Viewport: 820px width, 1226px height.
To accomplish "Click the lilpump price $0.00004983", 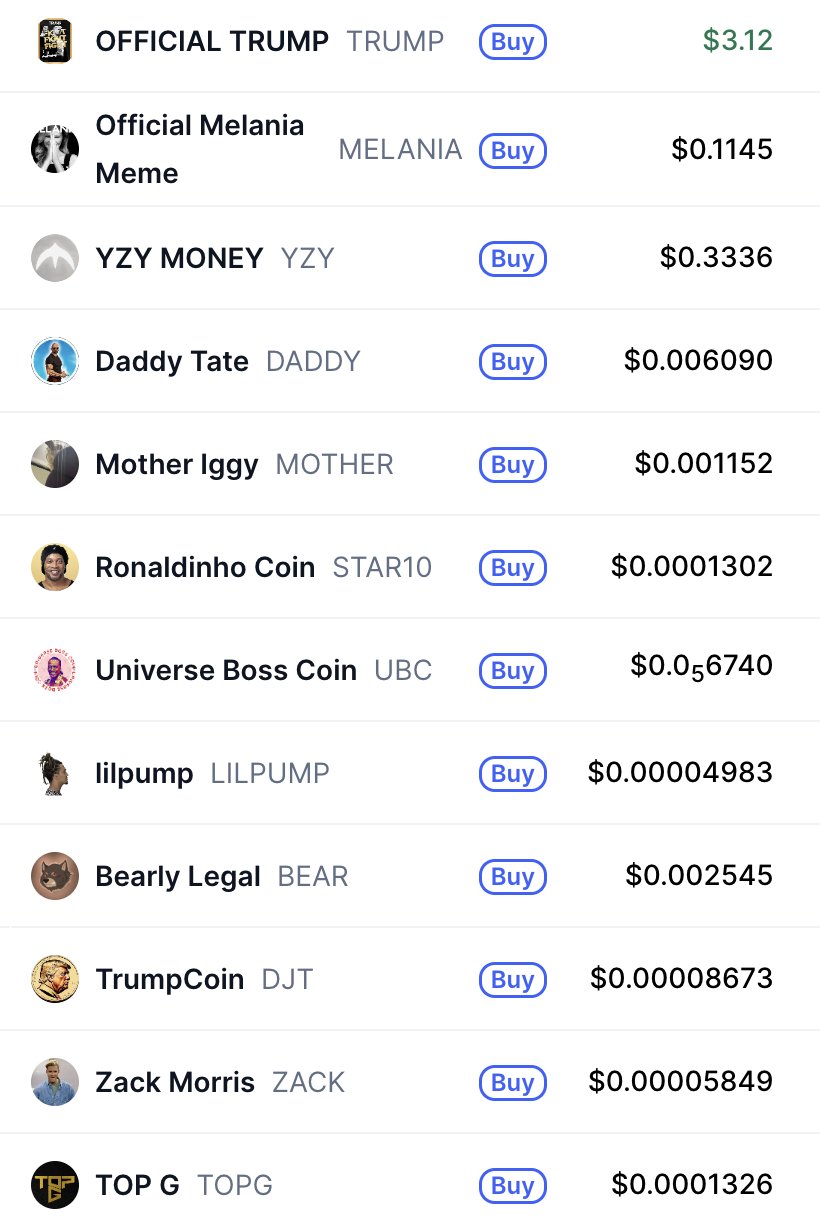I will [x=680, y=772].
